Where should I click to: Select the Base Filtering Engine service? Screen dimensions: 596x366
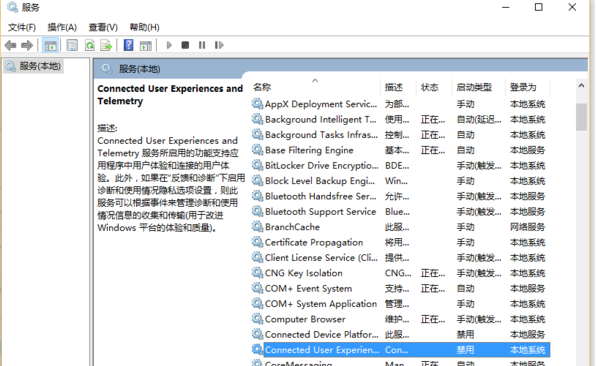point(401,151)
